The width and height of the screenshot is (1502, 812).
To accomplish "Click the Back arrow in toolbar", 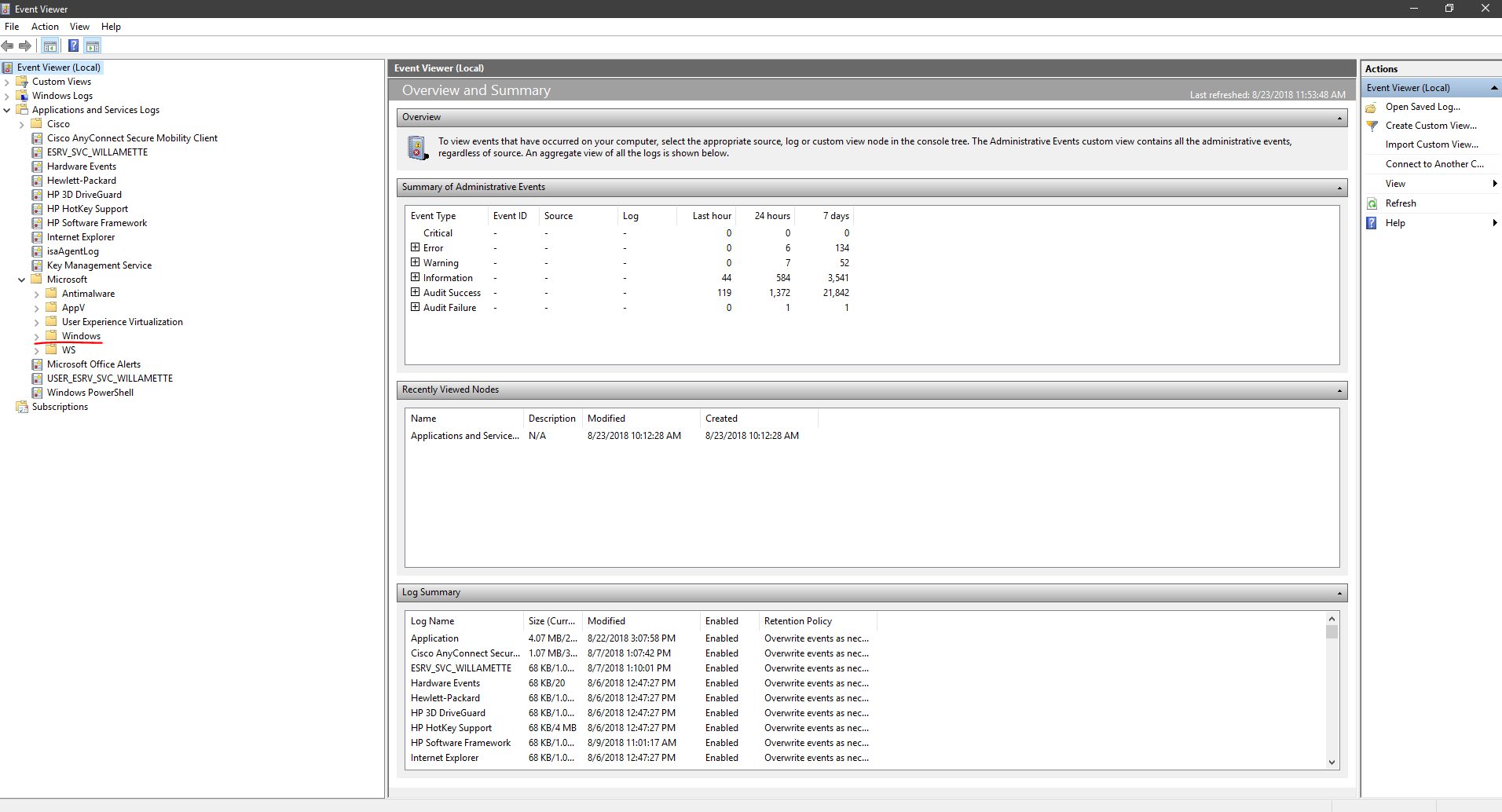I will point(8,46).
